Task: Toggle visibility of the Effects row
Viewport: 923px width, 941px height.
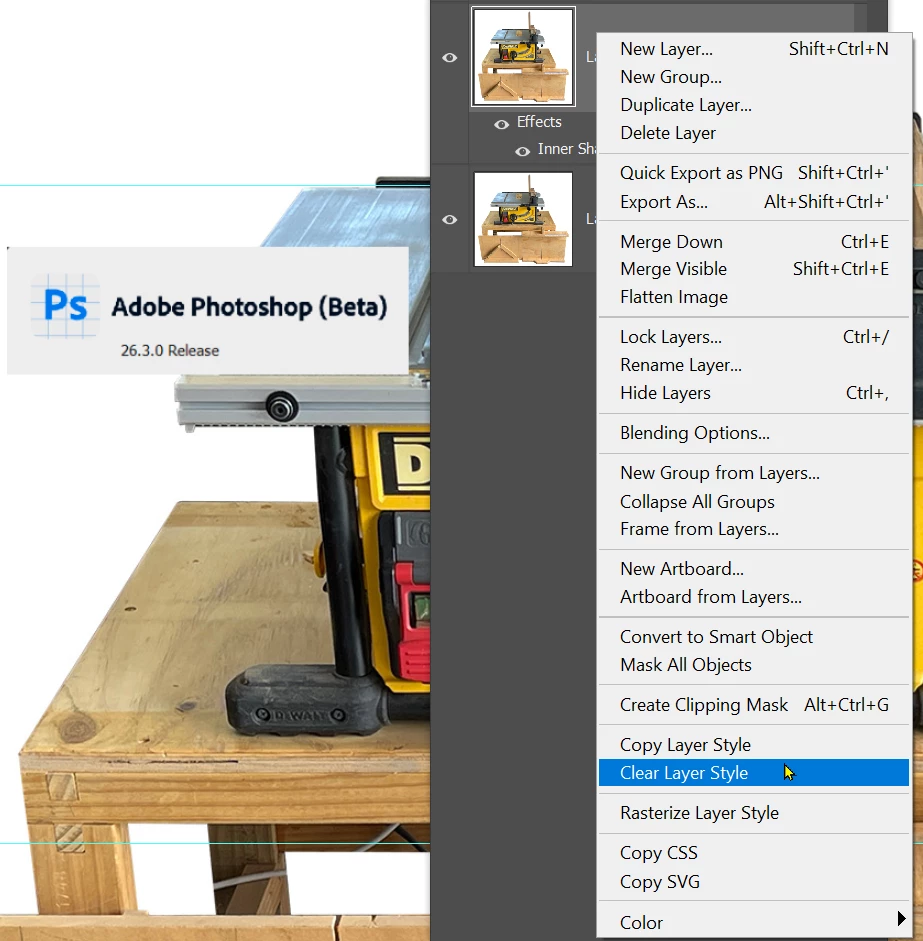Action: [501, 124]
